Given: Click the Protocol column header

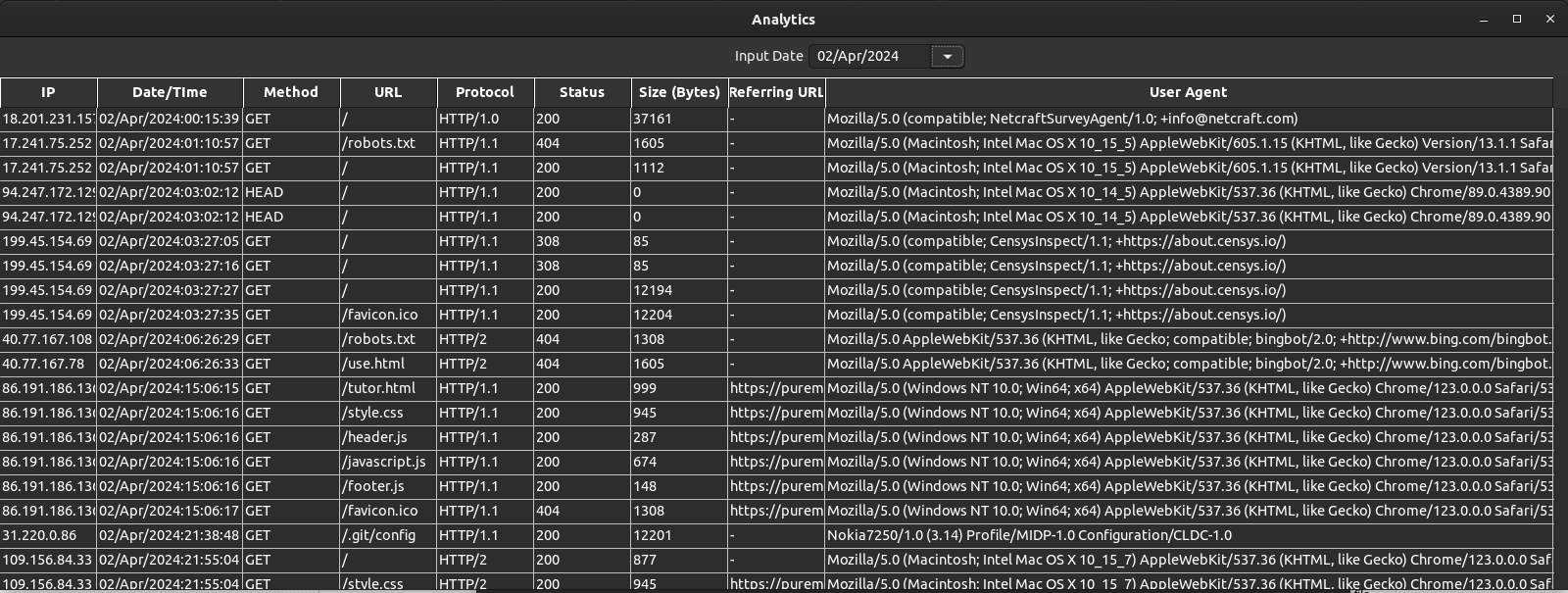Looking at the screenshot, I should pos(485,92).
